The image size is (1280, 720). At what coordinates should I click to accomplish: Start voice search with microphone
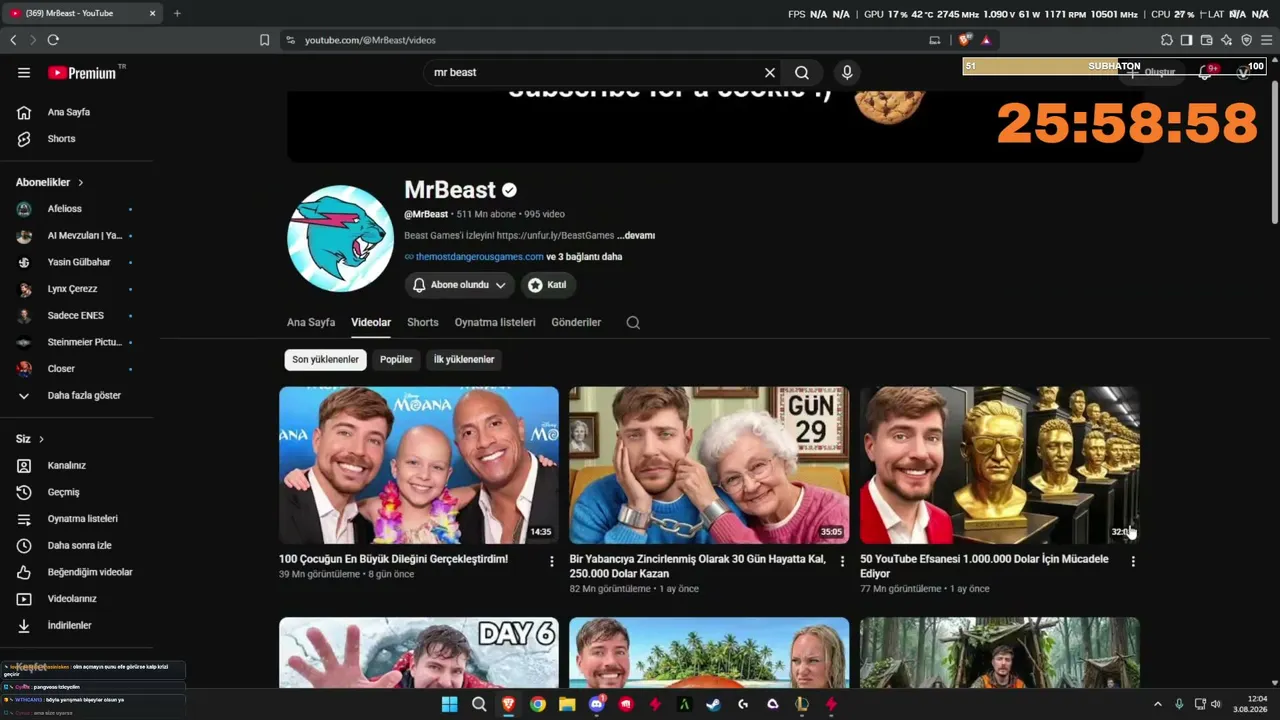click(847, 72)
